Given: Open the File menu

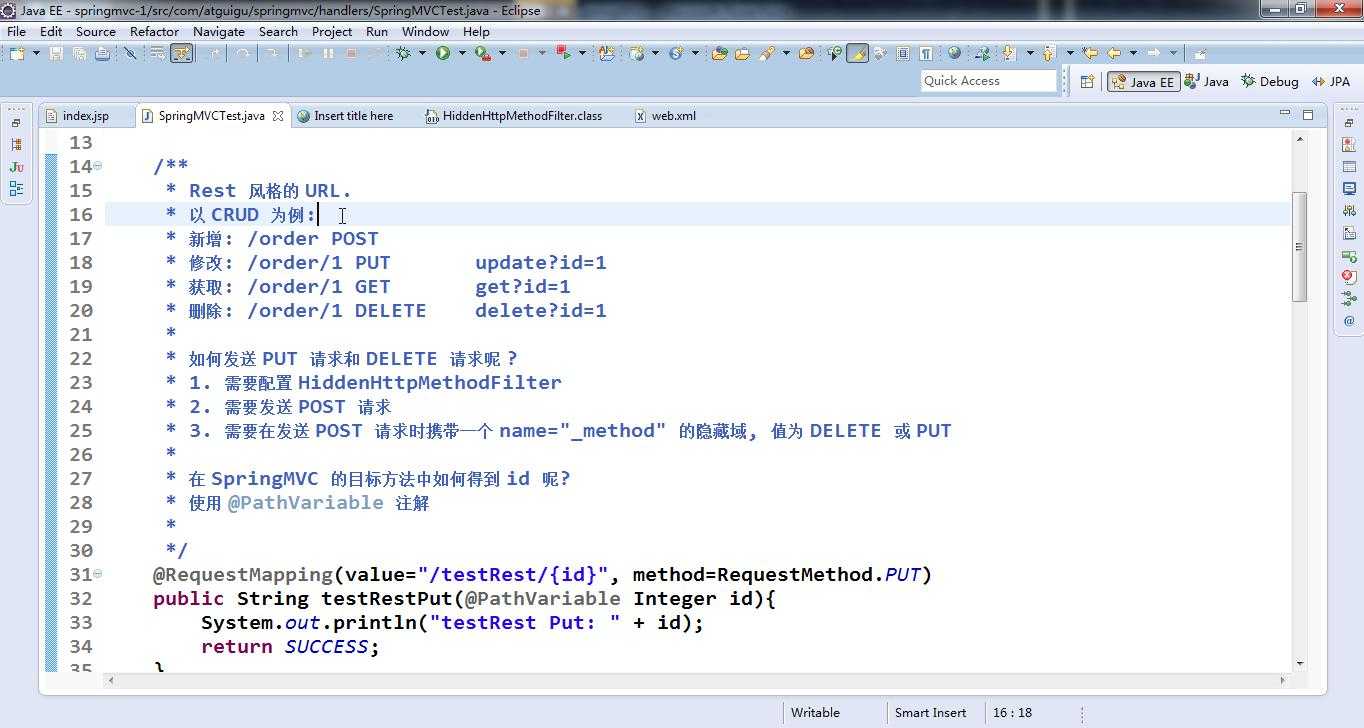Looking at the screenshot, I should 16,31.
